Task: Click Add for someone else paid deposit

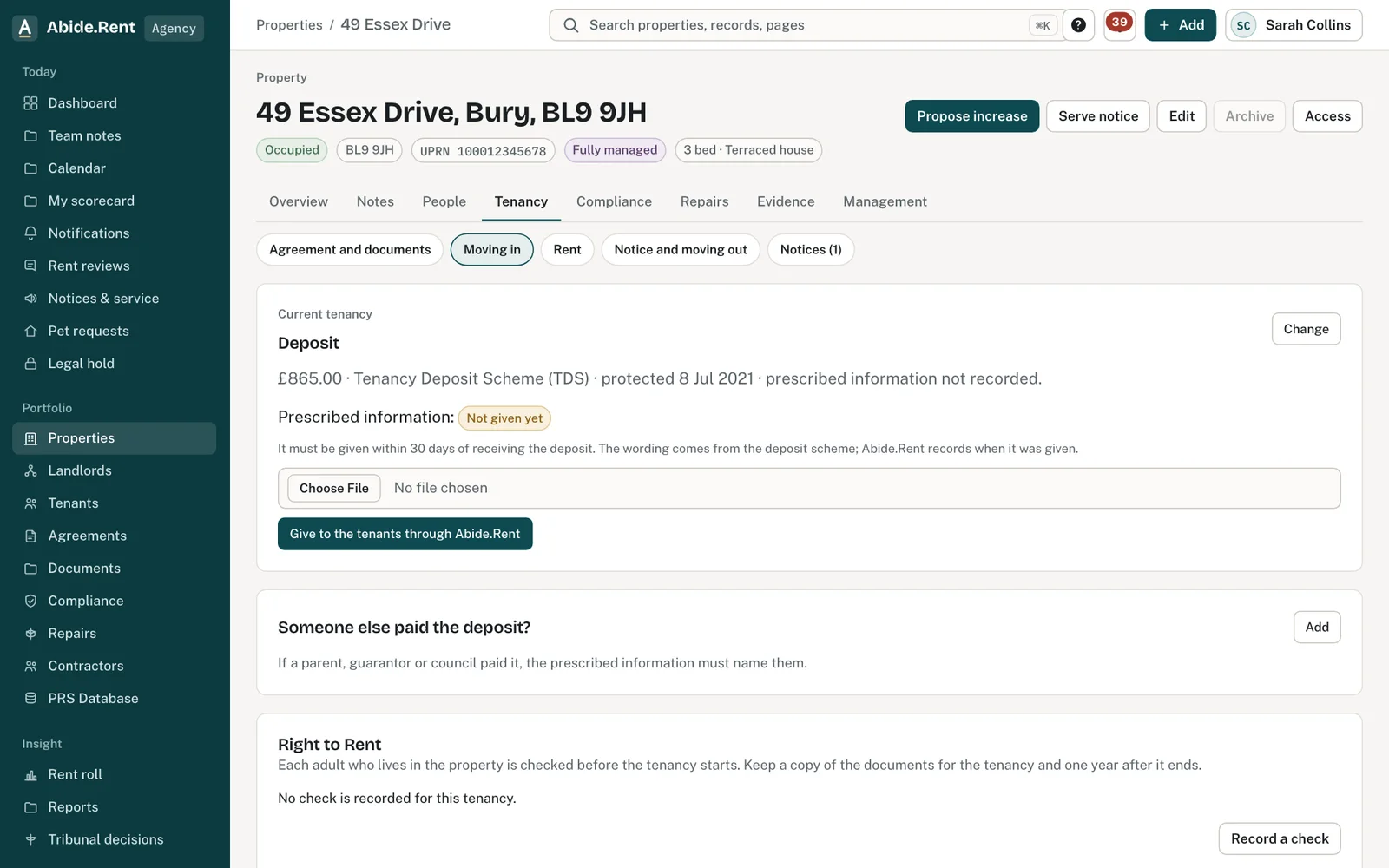Action: point(1317,627)
